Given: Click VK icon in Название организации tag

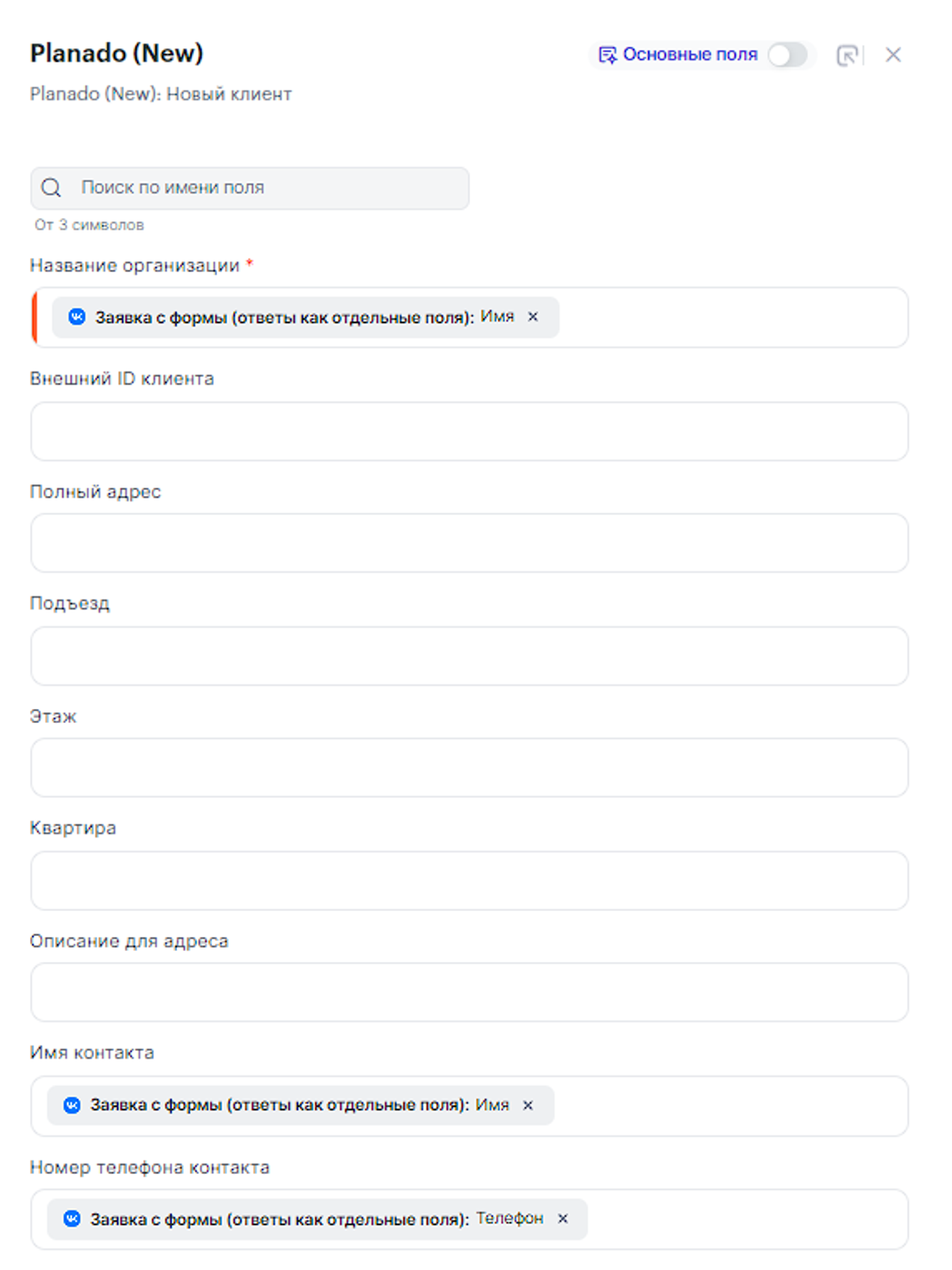Looking at the screenshot, I should 77,317.
